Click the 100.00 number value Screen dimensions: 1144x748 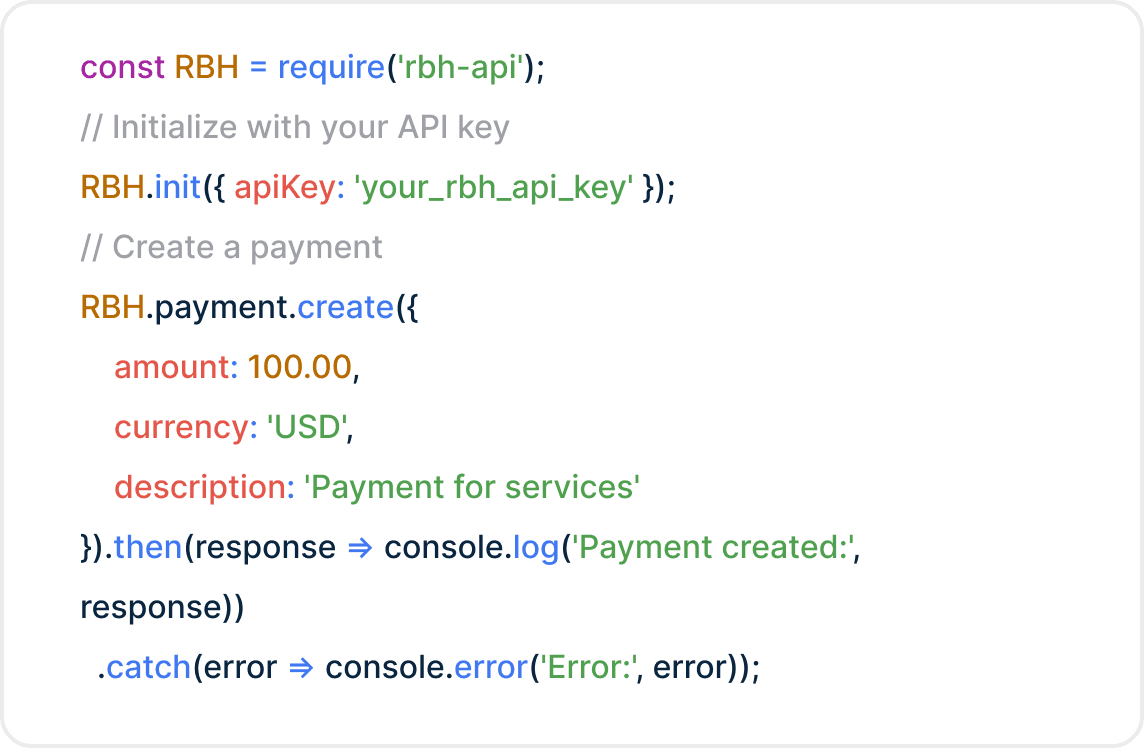[x=300, y=368]
